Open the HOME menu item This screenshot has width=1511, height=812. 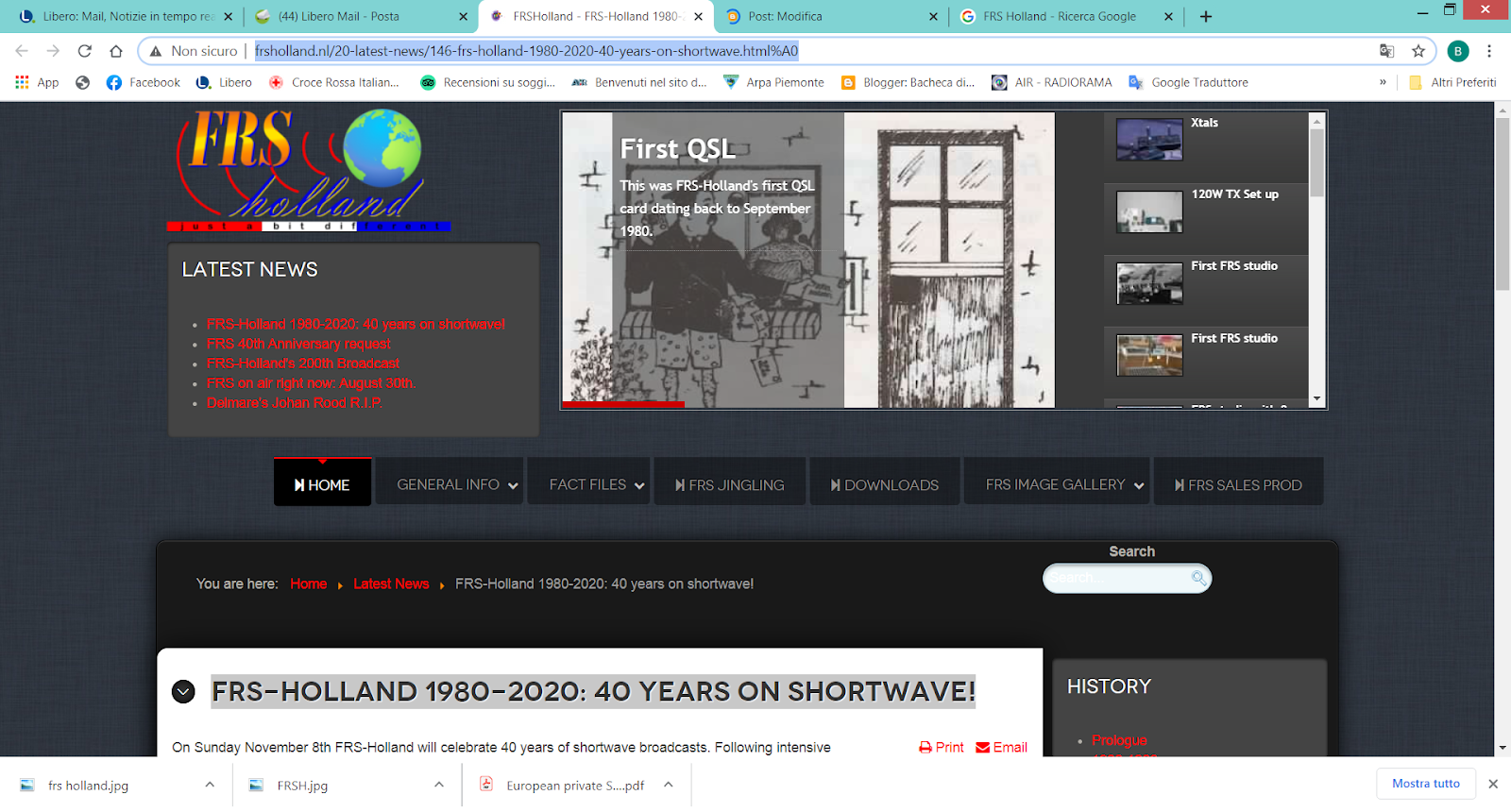[322, 484]
